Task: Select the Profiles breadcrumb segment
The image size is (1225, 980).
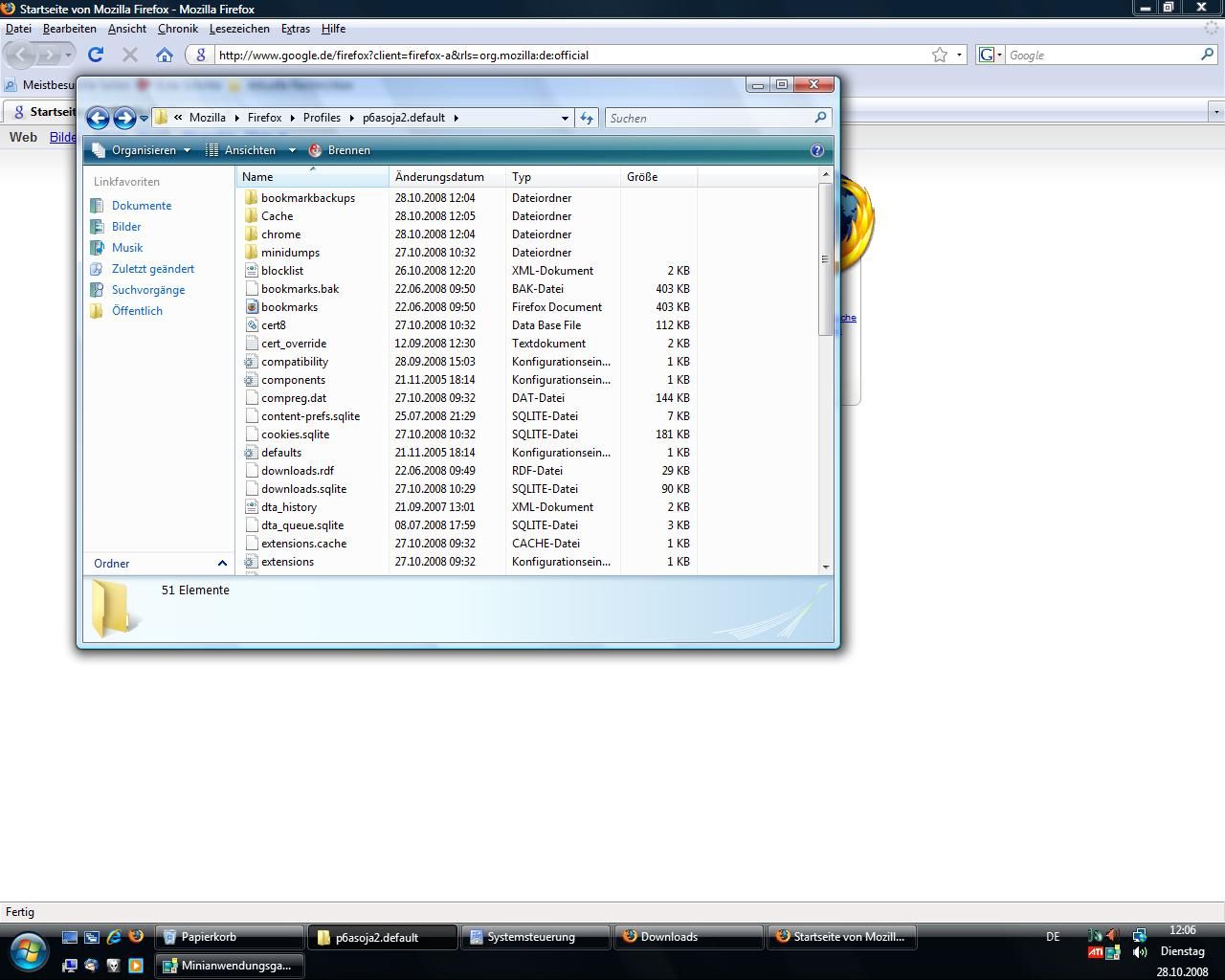Action: 322,118
